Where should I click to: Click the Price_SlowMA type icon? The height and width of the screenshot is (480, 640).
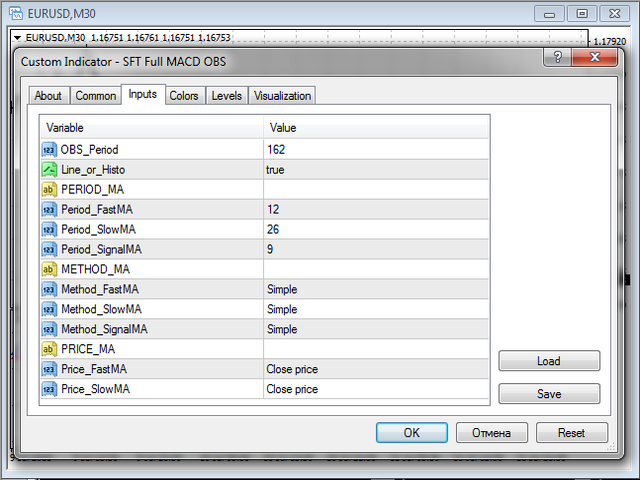(x=49, y=389)
